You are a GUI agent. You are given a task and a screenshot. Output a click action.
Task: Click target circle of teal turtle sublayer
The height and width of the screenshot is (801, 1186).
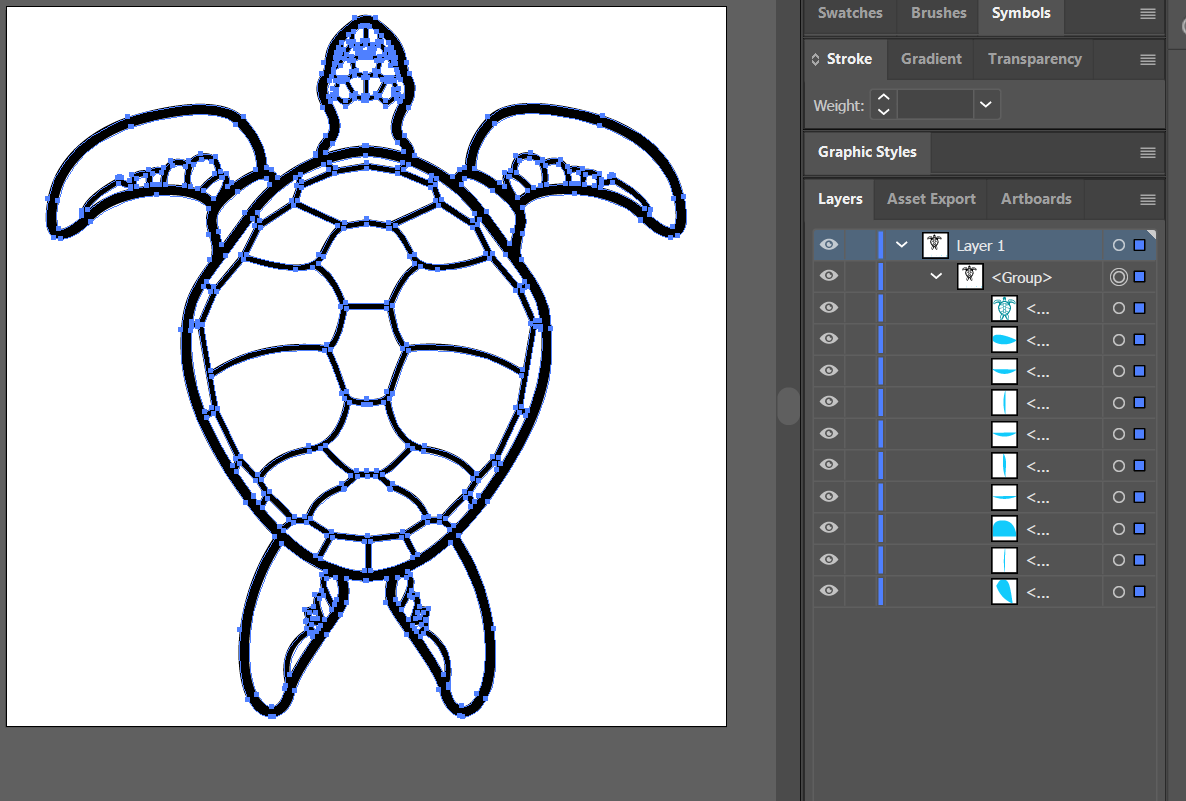[1119, 309]
